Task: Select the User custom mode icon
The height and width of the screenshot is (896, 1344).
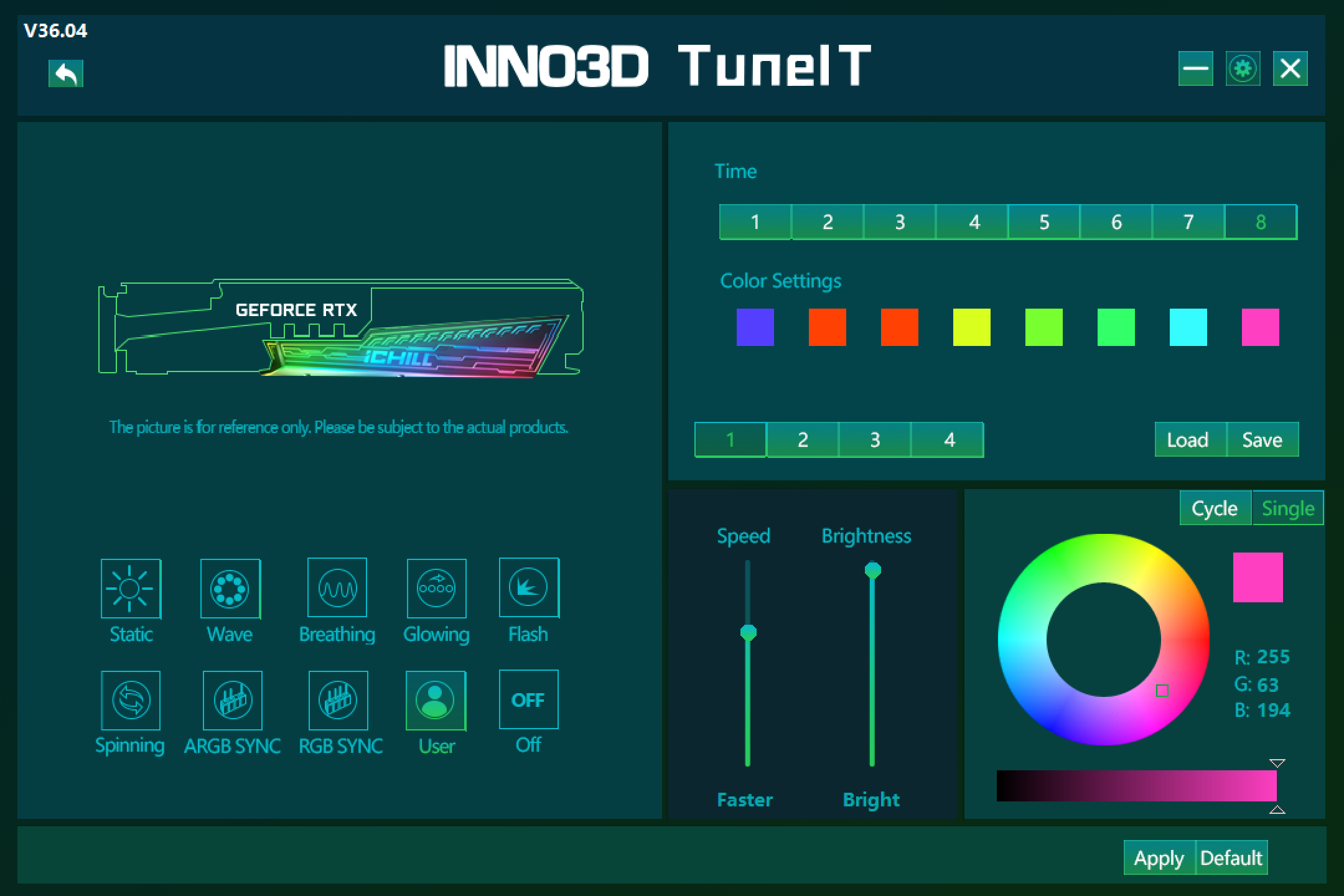Action: [x=436, y=700]
